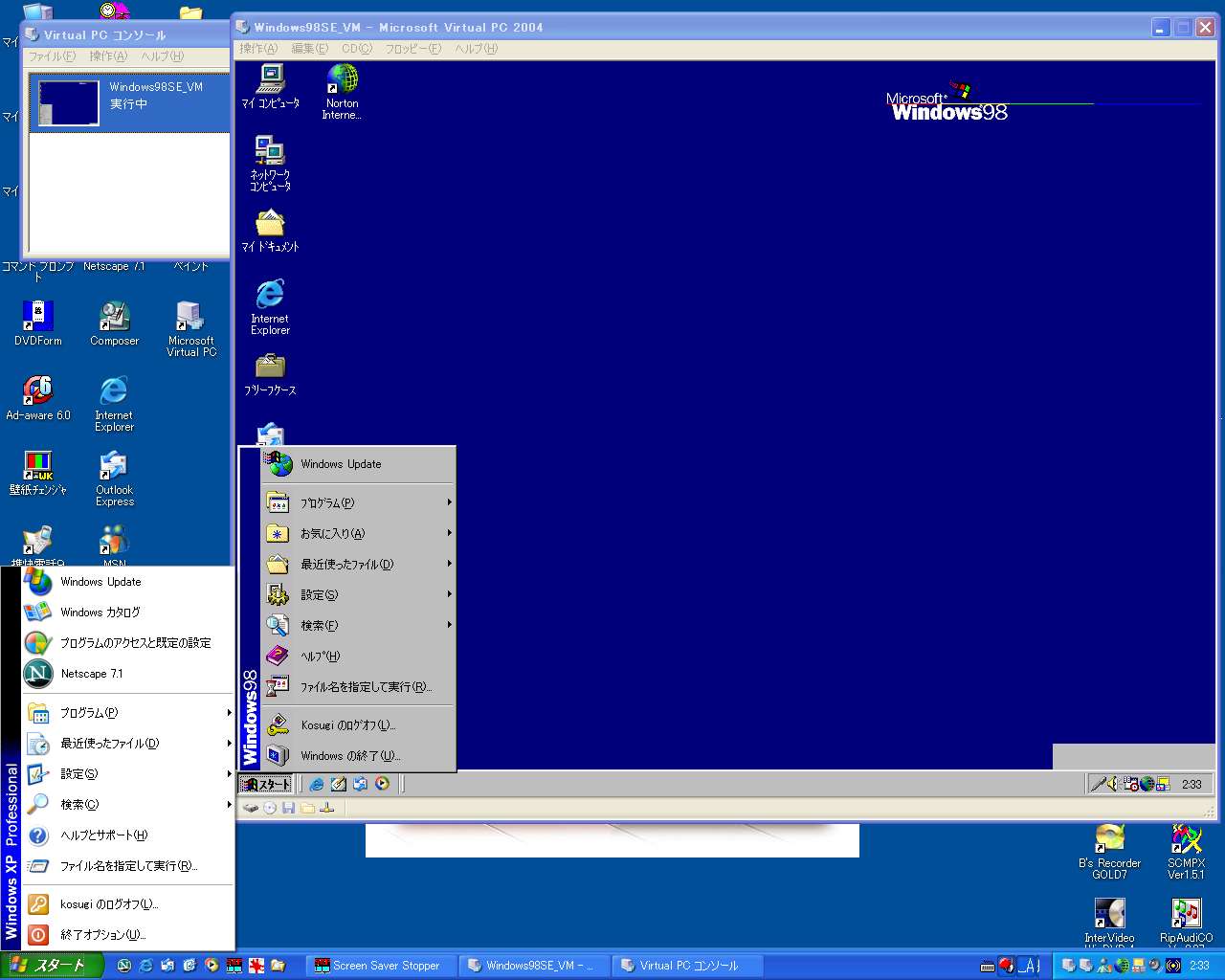Open My Computer icon inside Windows 98 VM
Screen dimensions: 1225x980
click(x=271, y=86)
